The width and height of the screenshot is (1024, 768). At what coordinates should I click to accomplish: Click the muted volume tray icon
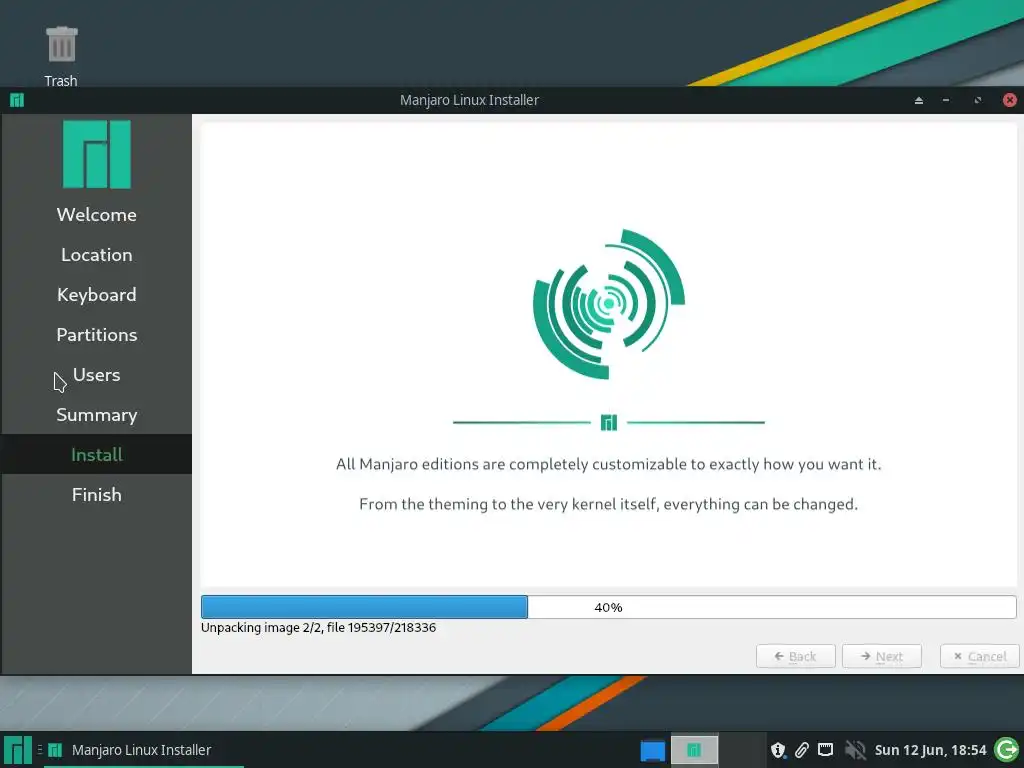click(854, 750)
